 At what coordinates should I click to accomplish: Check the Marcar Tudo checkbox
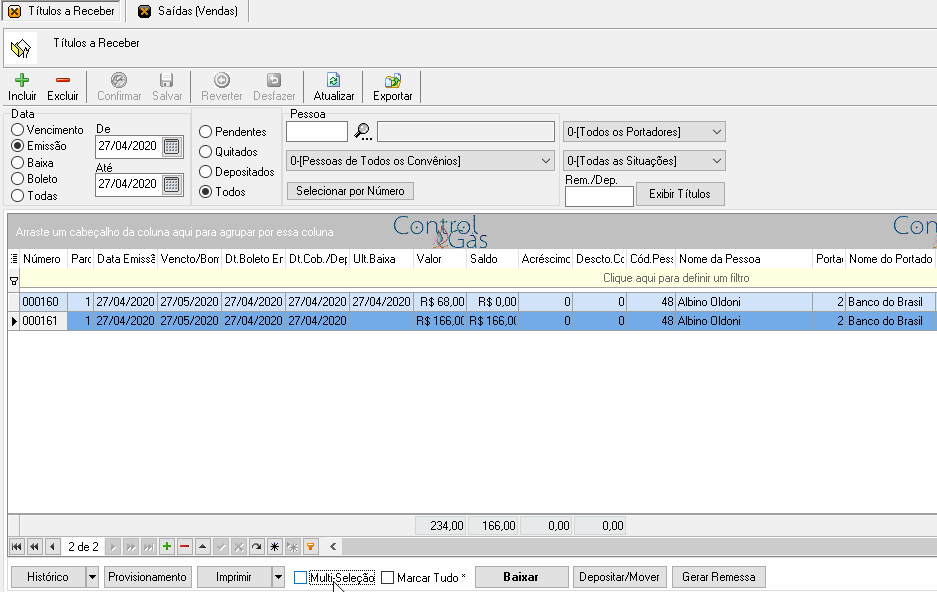(x=388, y=578)
